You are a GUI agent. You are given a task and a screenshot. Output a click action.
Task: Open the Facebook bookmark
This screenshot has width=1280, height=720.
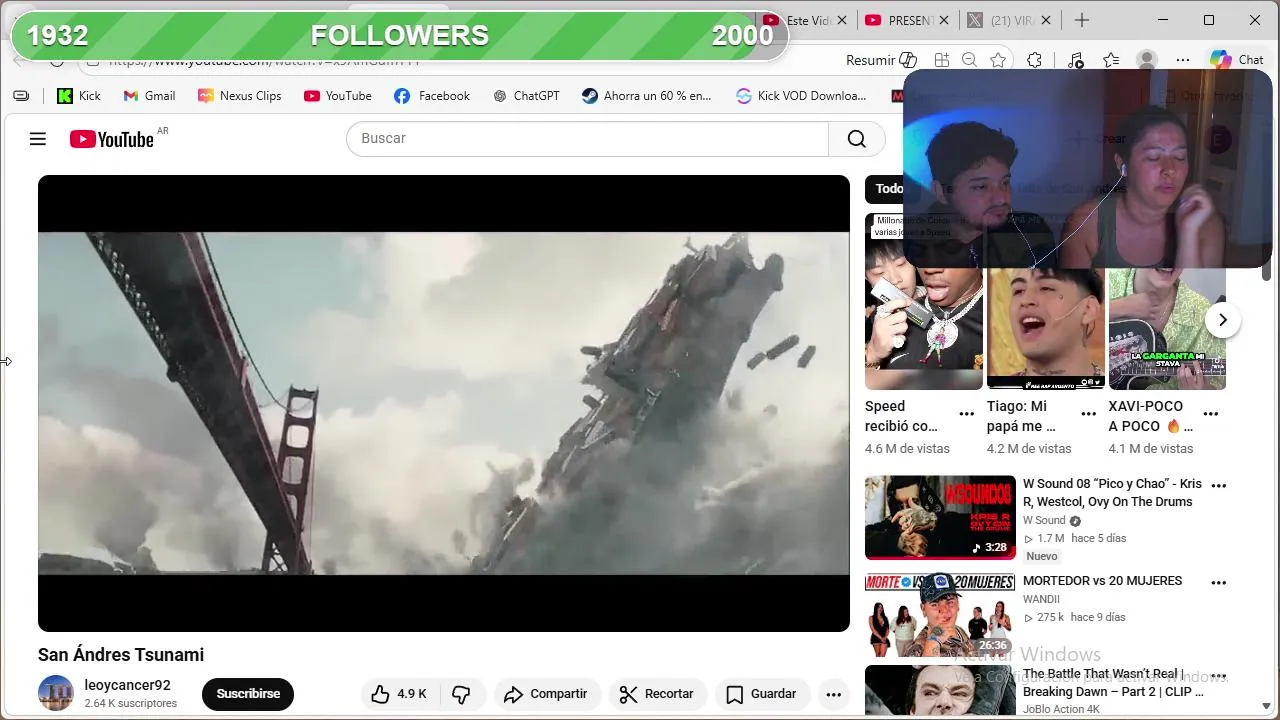click(432, 96)
